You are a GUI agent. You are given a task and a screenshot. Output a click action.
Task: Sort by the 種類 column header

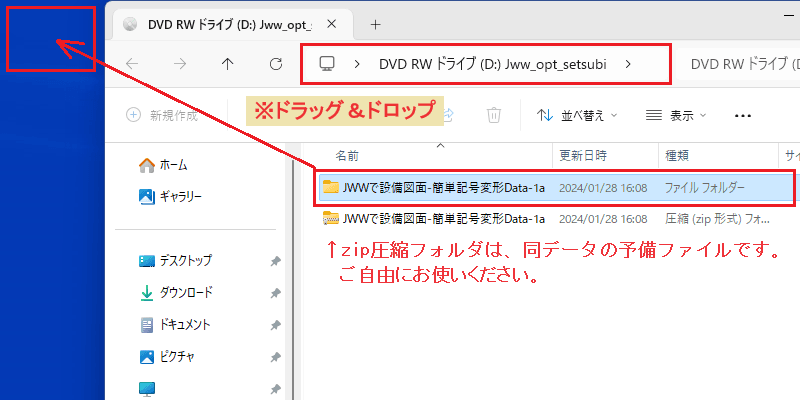(678, 156)
